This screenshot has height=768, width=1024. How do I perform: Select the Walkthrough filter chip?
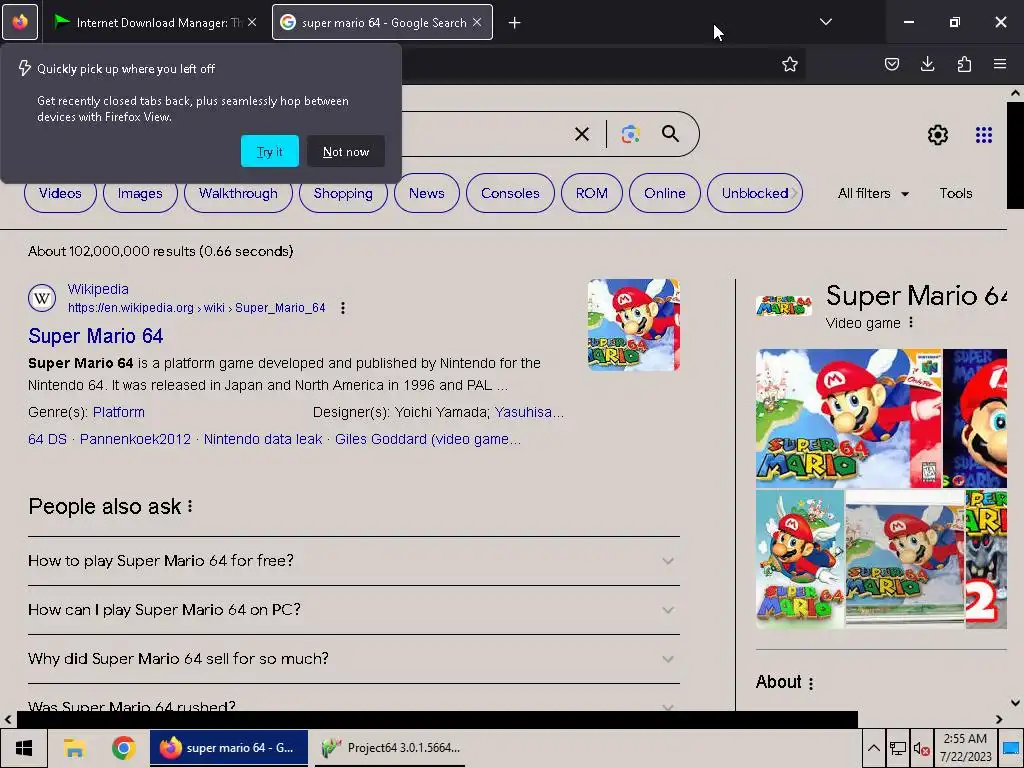coord(238,193)
